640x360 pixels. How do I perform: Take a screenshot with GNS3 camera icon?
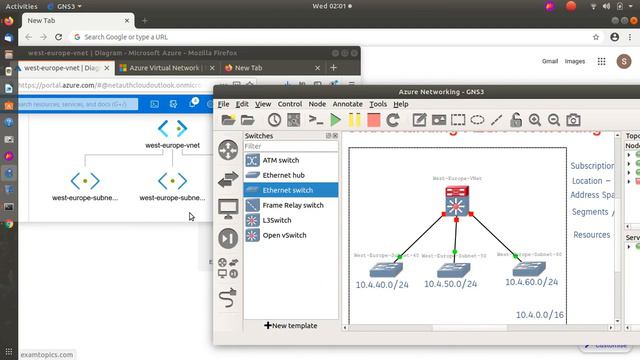[573, 120]
